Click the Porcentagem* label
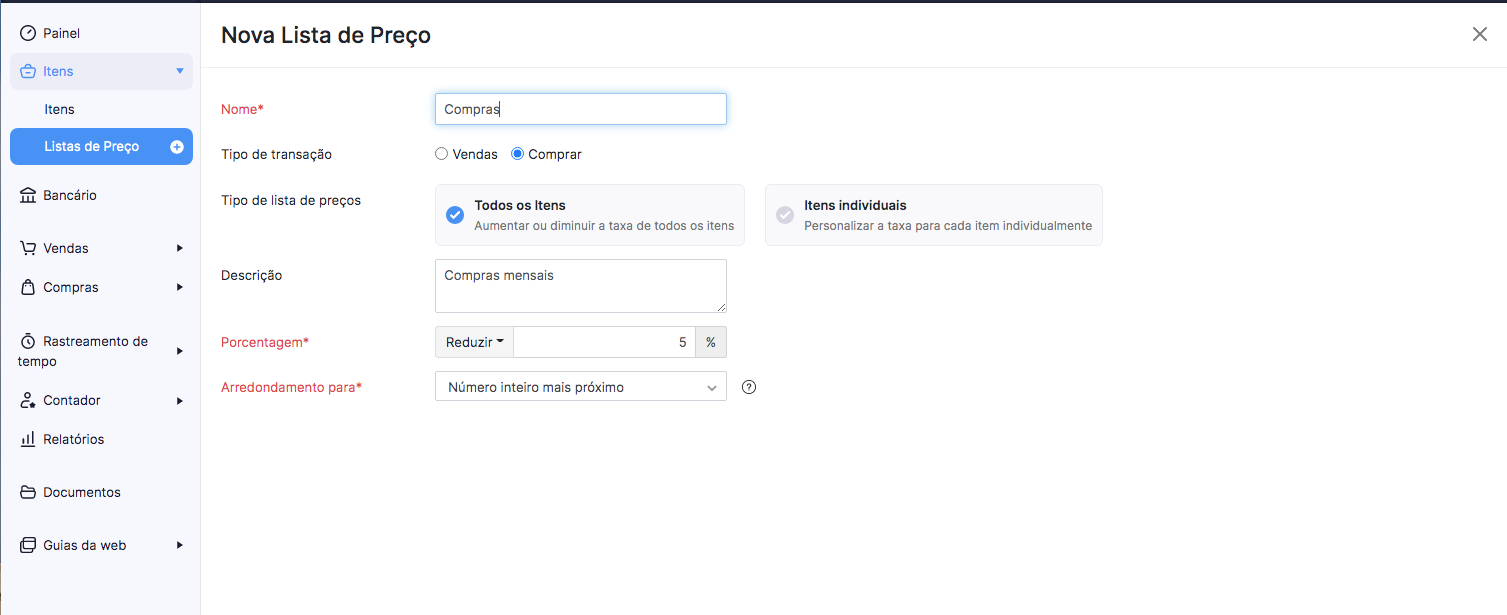The width and height of the screenshot is (1507, 615). point(265,342)
